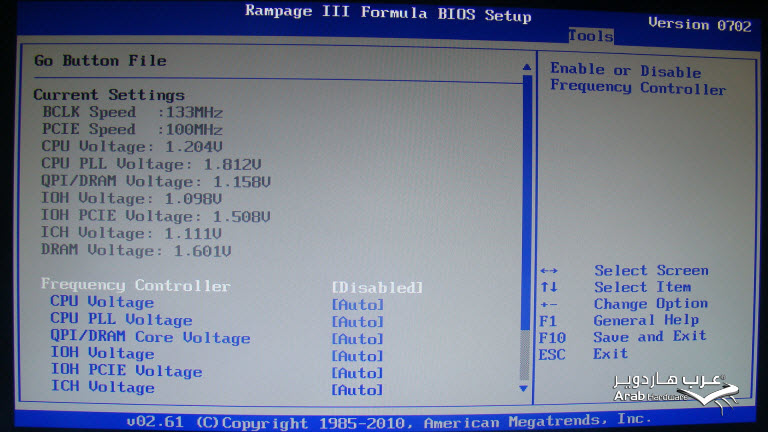Click the ESC Exit hint
Screen dimensions: 768x432
[x=583, y=354]
